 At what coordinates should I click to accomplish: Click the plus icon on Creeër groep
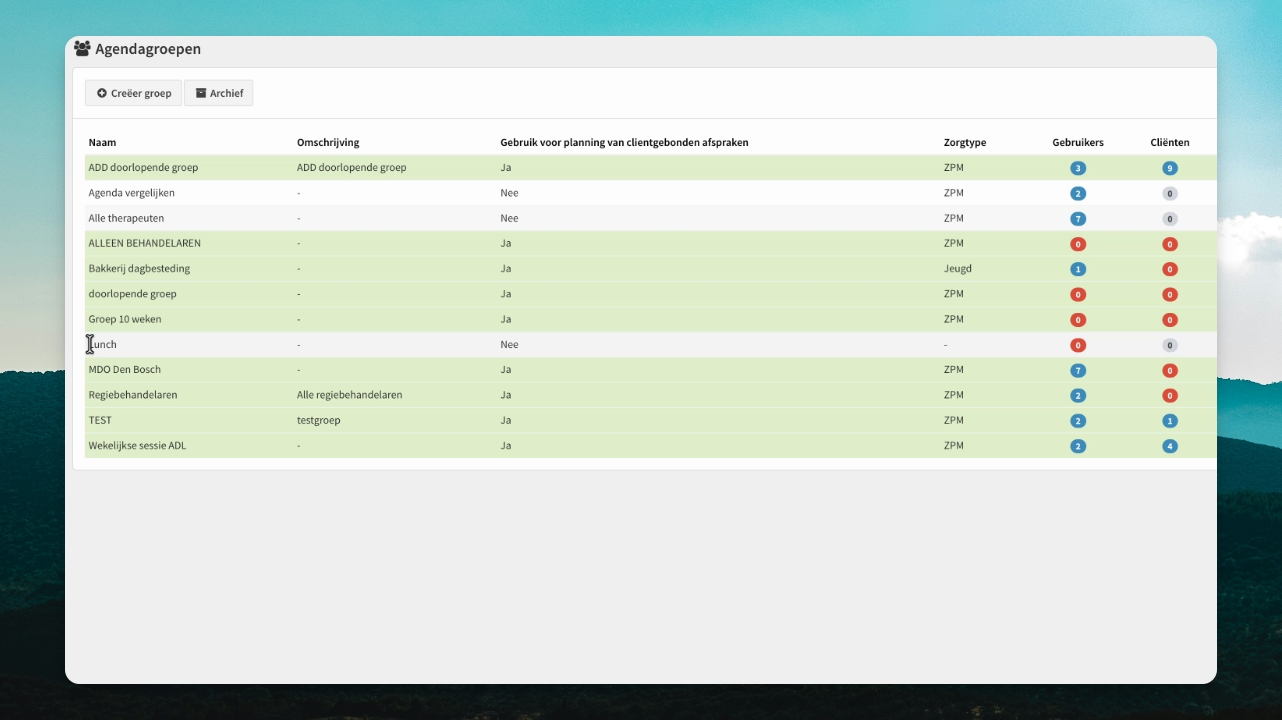102,93
